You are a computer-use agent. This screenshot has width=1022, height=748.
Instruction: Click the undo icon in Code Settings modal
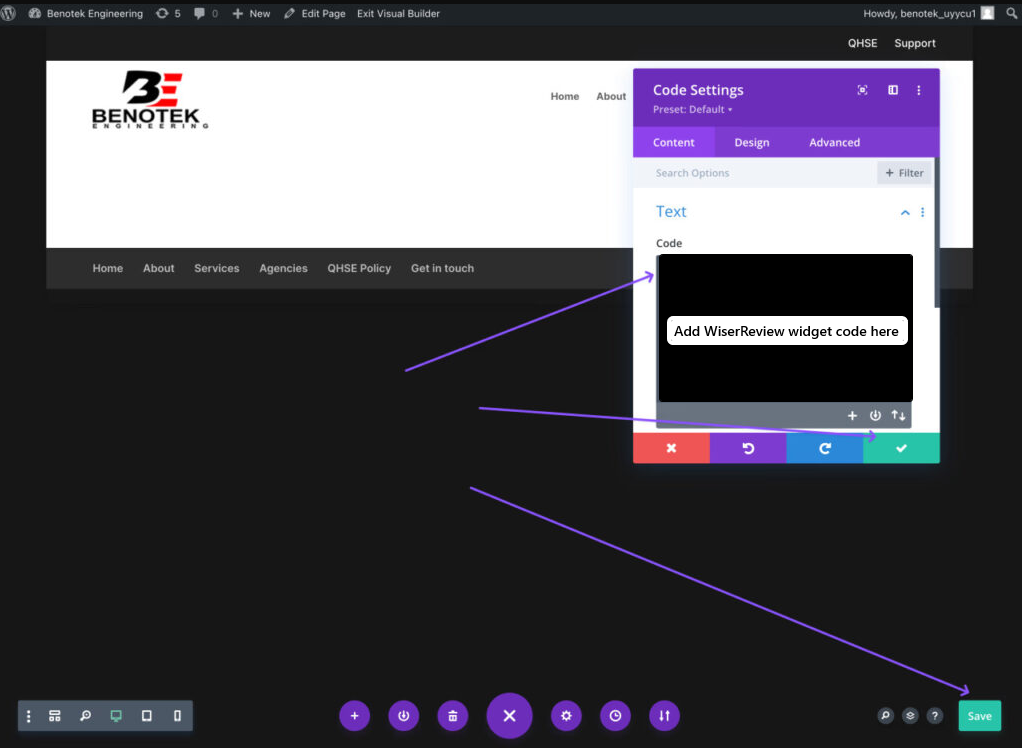[x=748, y=448]
